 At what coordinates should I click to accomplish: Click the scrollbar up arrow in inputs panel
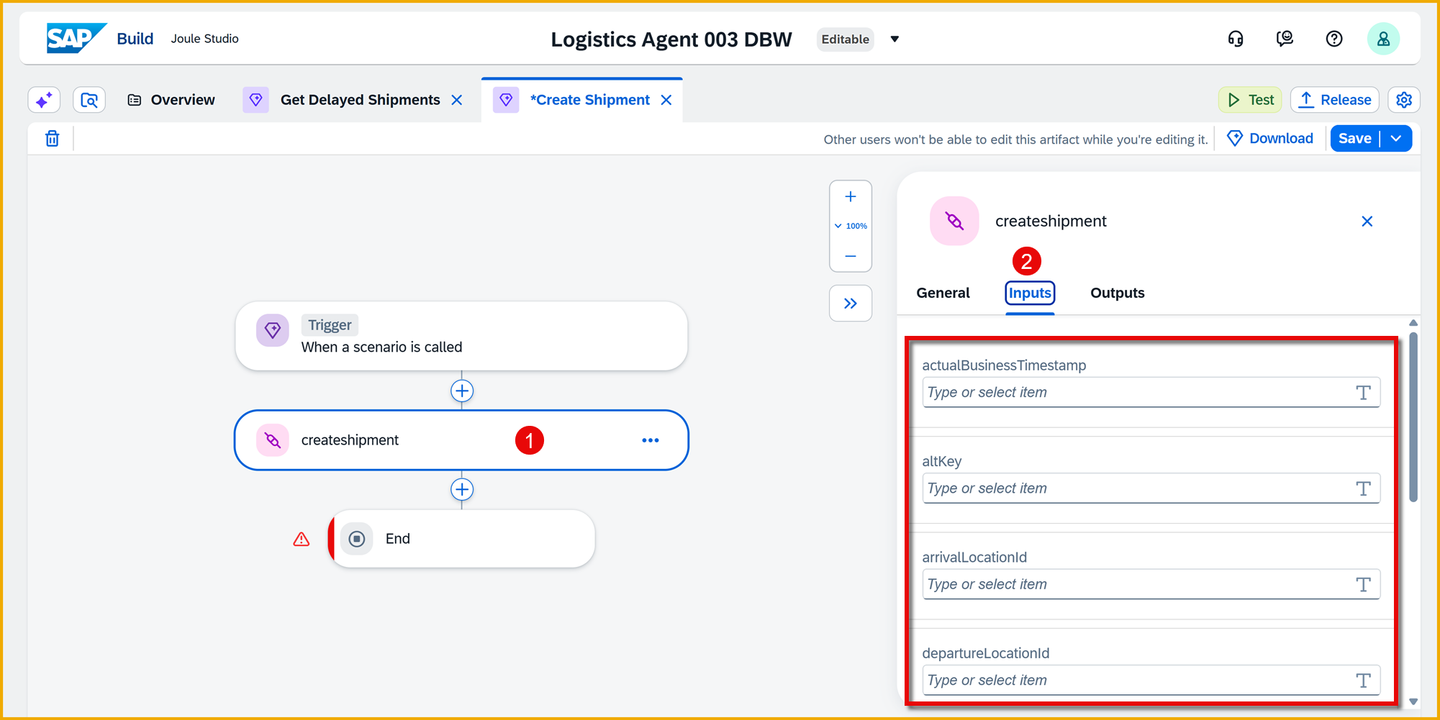(1413, 323)
